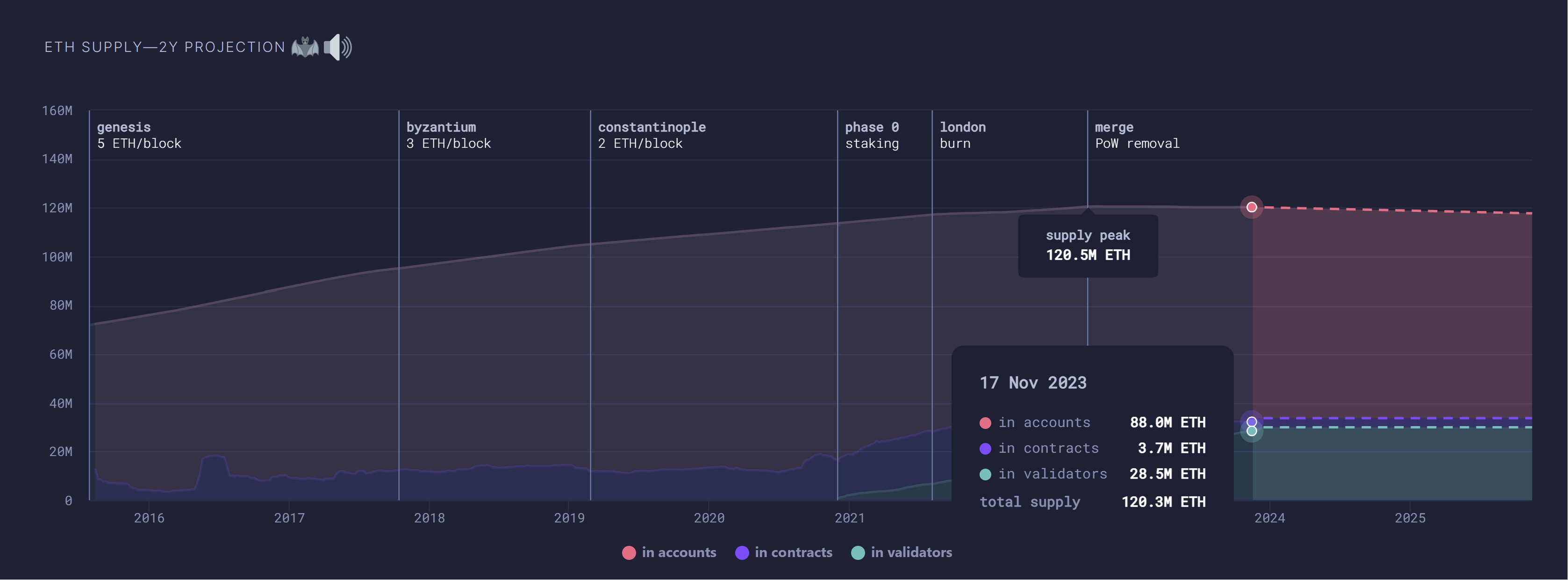This screenshot has width=1568, height=580.
Task: Select the teal validators dot in the tooltip
Action: click(985, 473)
